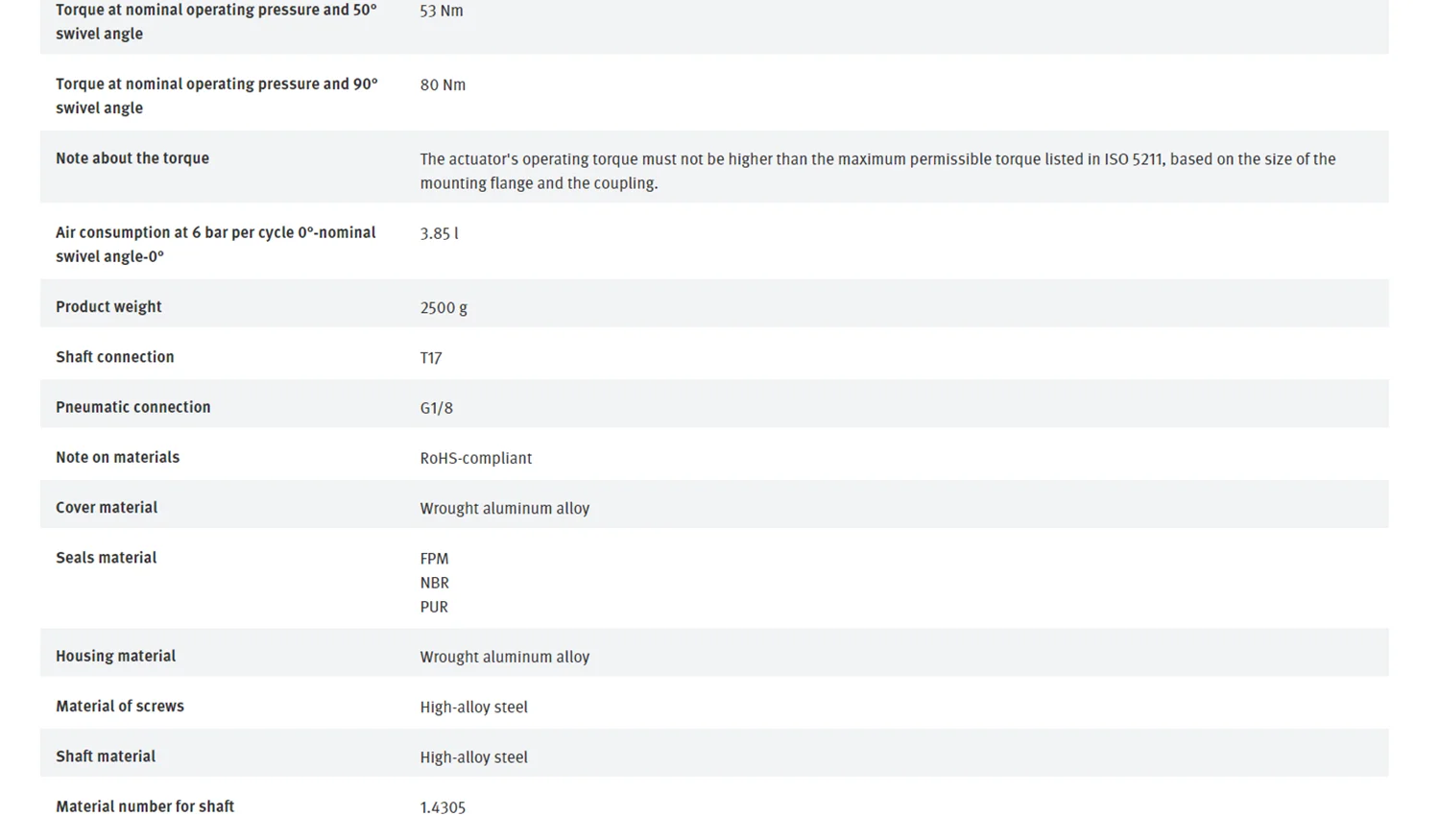This screenshot has width=1440, height=840.
Task: Click the ISO 5211 torque note text
Action: click(877, 171)
